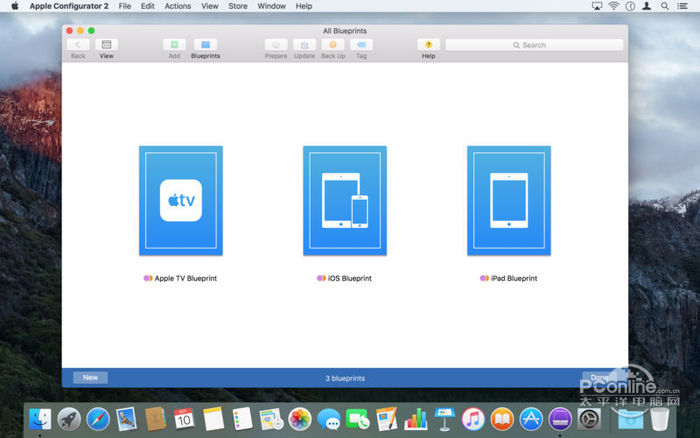The width and height of the screenshot is (700, 438).
Task: Toggle the Blueprints toolbar button
Action: click(x=205, y=45)
